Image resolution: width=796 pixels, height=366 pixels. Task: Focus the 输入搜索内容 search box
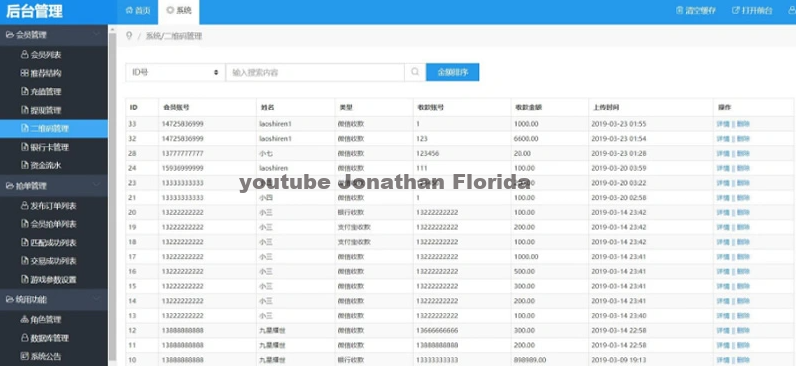pos(315,72)
